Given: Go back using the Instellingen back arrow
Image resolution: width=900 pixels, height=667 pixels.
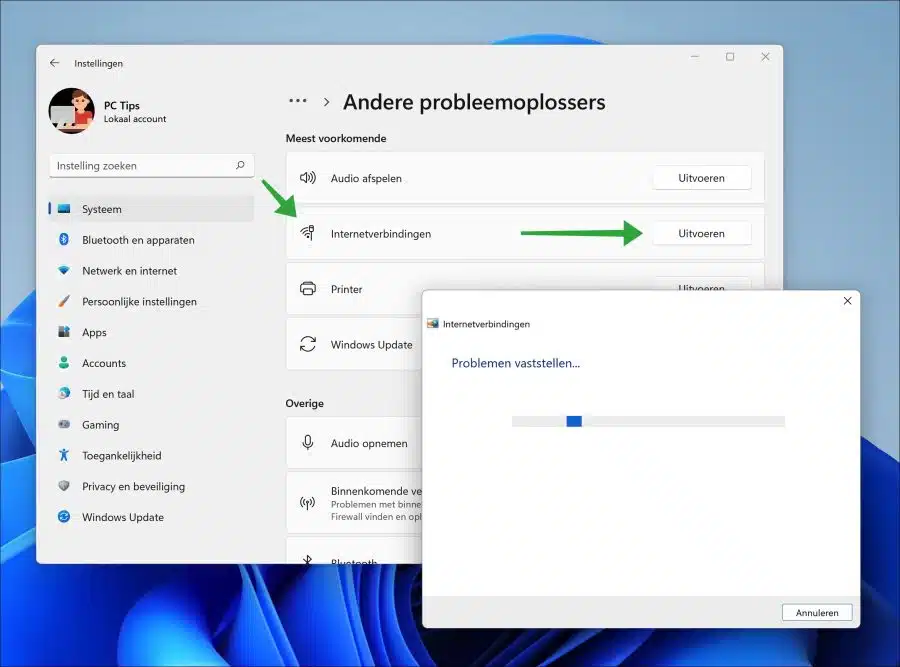Looking at the screenshot, I should click(x=55, y=63).
